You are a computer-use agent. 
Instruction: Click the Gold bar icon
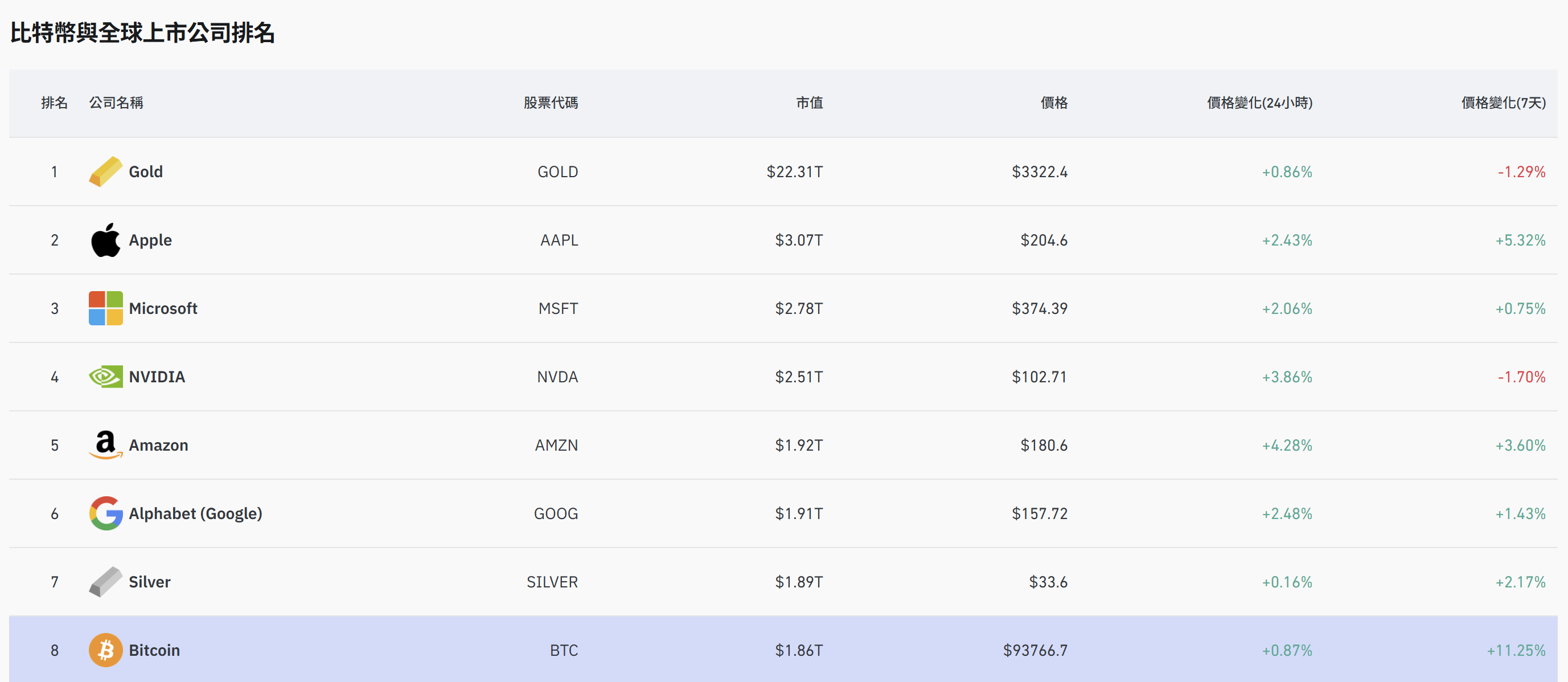pyautogui.click(x=105, y=171)
